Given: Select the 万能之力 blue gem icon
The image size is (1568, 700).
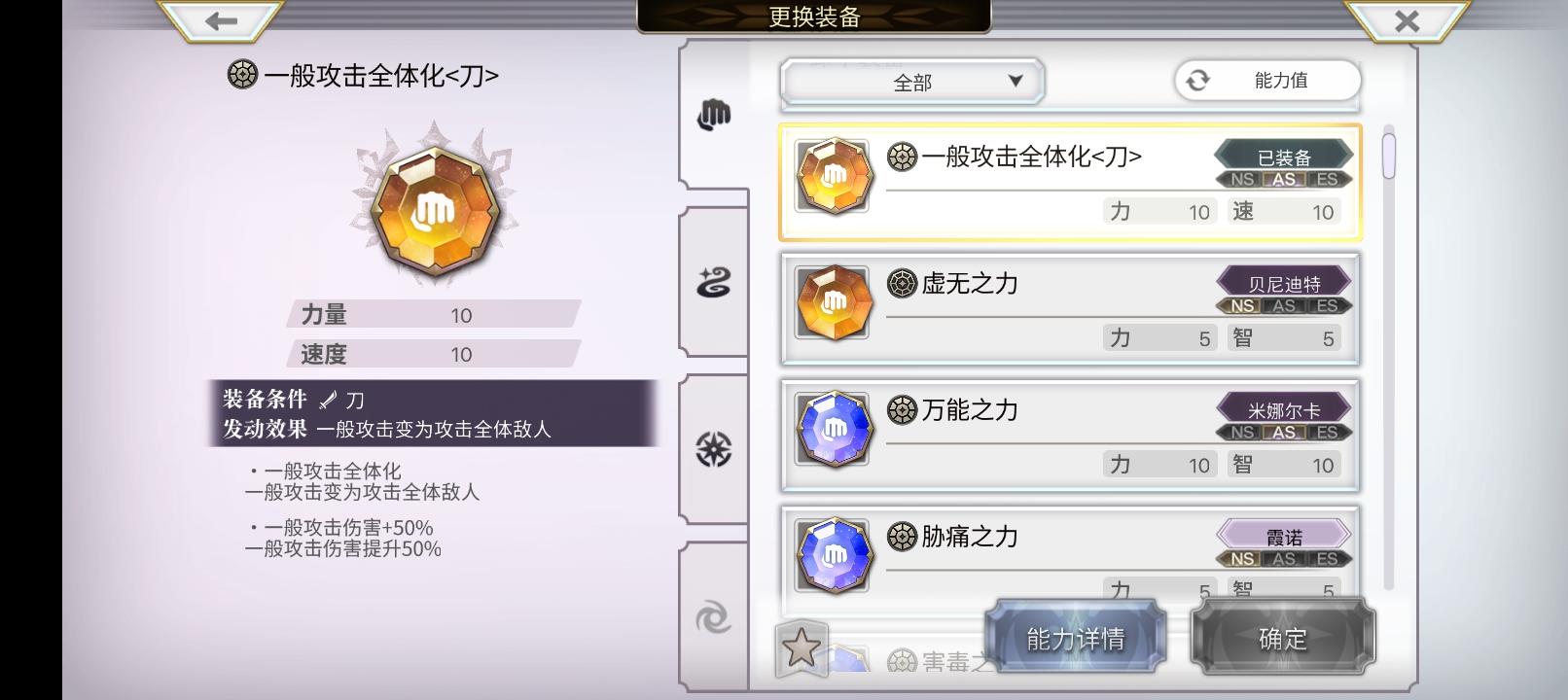Looking at the screenshot, I should point(833,429).
